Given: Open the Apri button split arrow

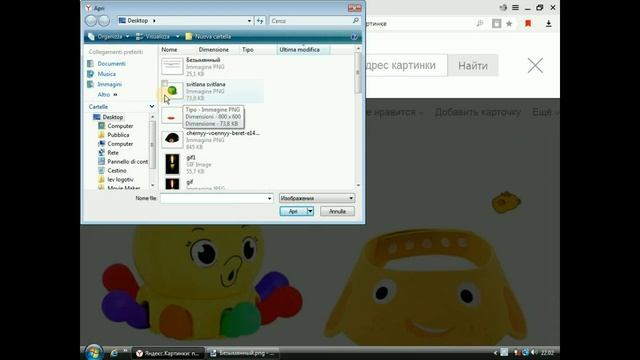Looking at the screenshot, I should (x=311, y=211).
